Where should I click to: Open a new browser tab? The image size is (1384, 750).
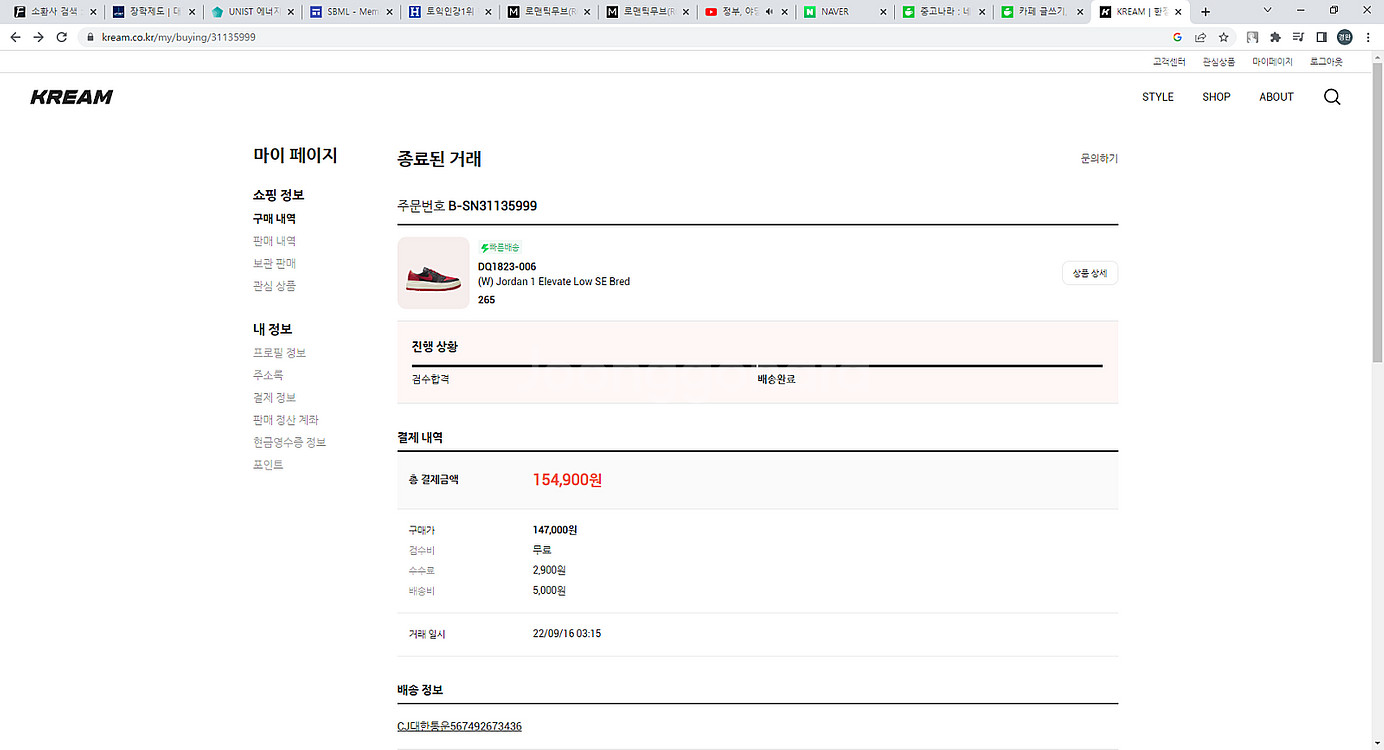pos(1205,12)
